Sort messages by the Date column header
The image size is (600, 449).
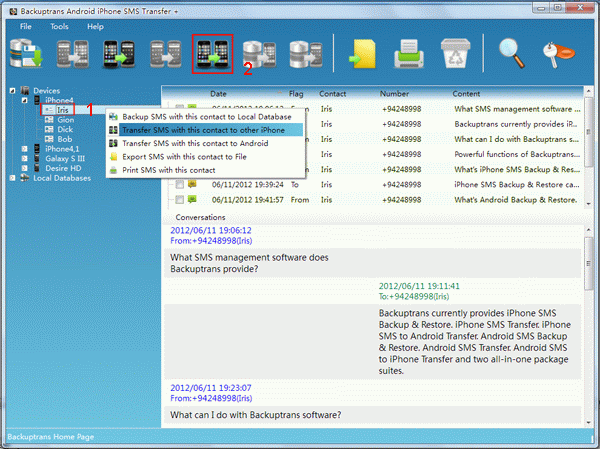click(x=218, y=94)
